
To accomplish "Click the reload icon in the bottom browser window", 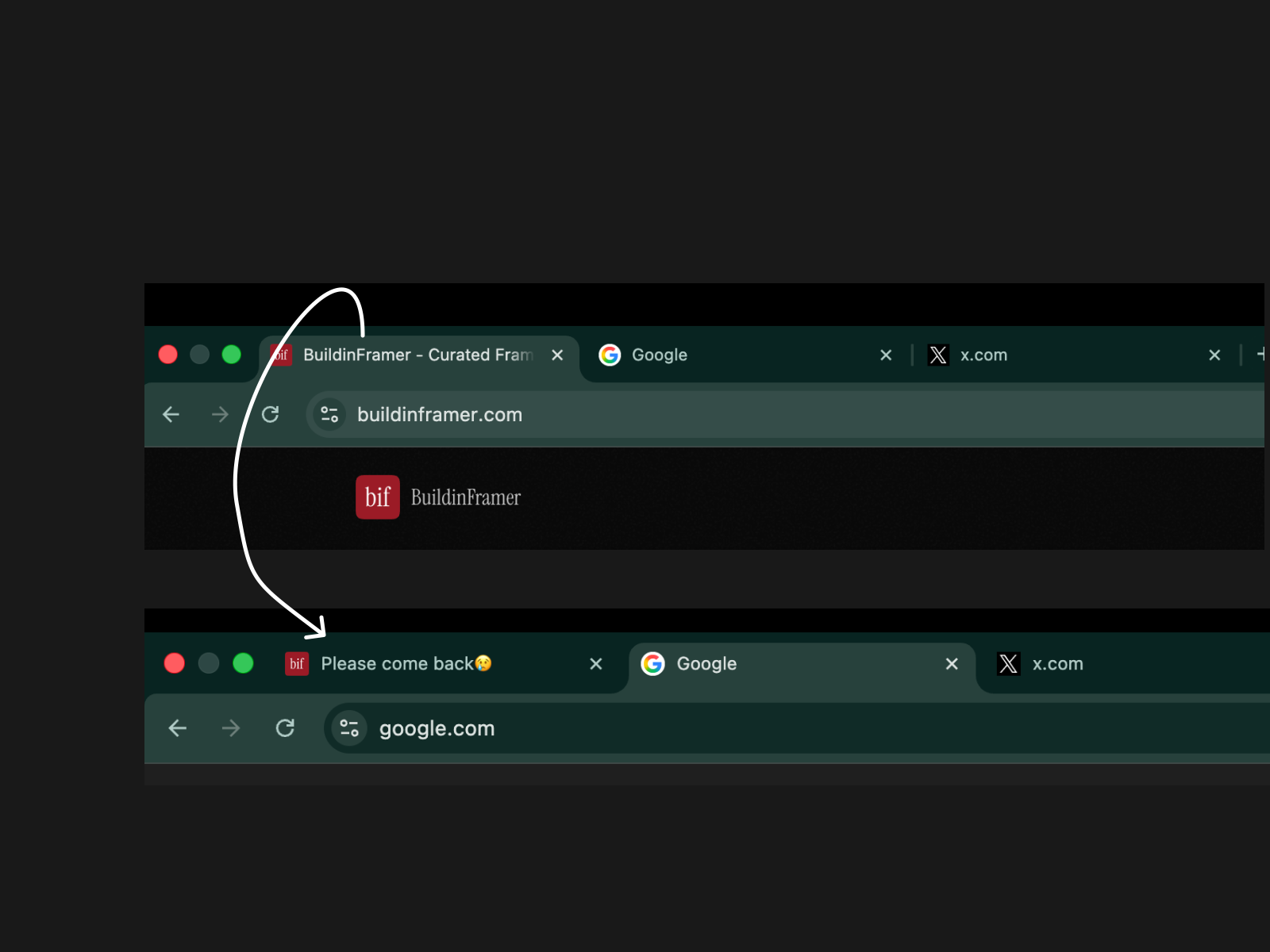I will [285, 728].
